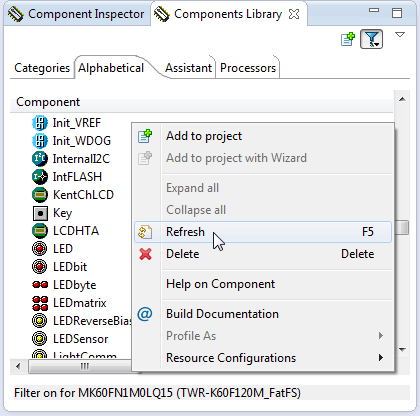Click the LEDbit component icon
The height and width of the screenshot is (416, 420).
click(40, 267)
